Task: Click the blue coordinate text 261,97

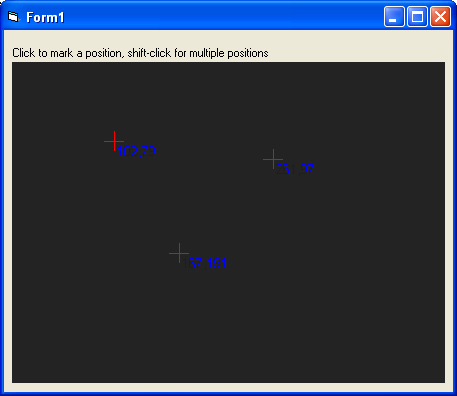Action: pos(295,169)
